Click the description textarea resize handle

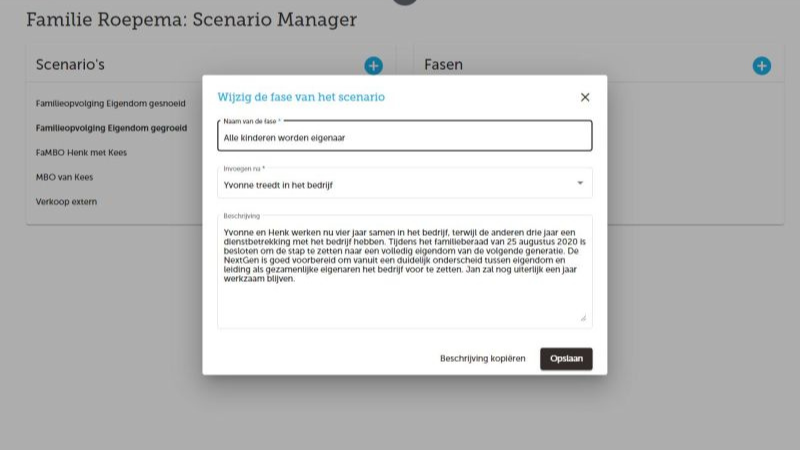(583, 318)
